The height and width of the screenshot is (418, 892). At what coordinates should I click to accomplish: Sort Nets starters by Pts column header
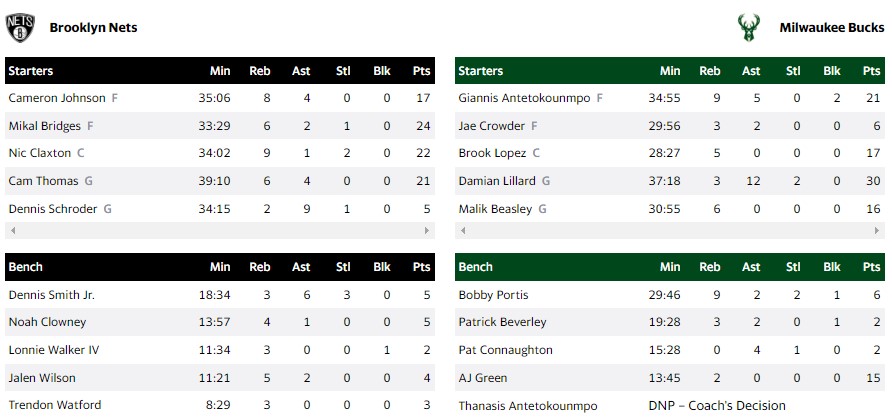point(421,71)
